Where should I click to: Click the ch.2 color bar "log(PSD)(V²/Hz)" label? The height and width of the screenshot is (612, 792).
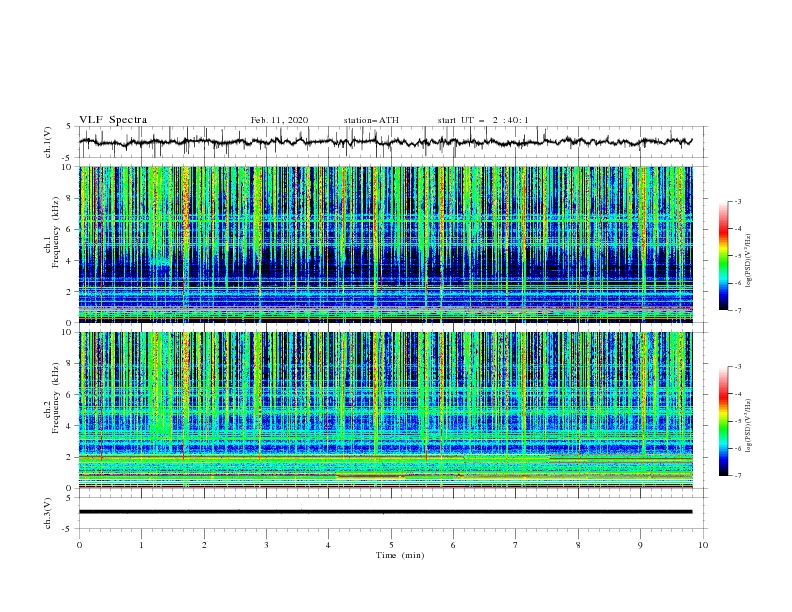[749, 426]
